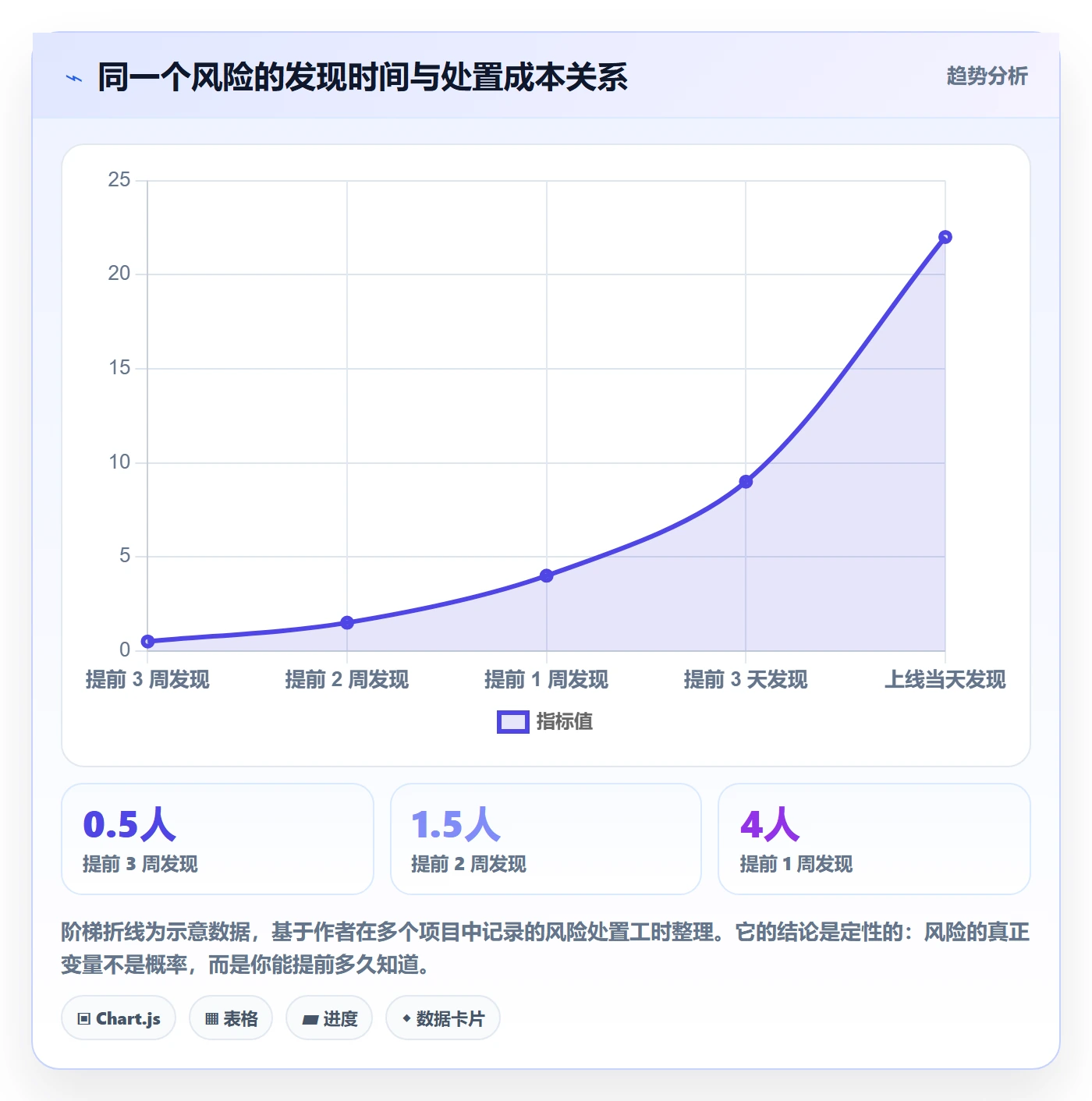The height and width of the screenshot is (1101, 1092).
Task: Click x-axis label 上线当天发现
Action: pos(945,680)
